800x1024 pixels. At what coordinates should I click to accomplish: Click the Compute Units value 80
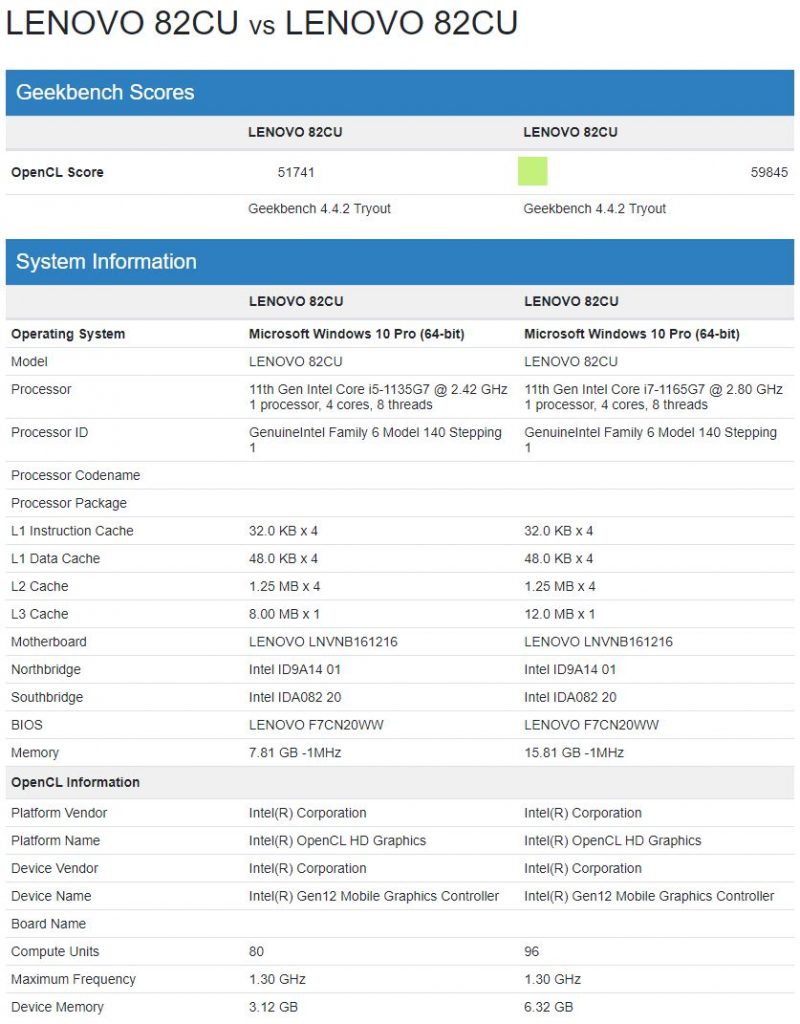(256, 952)
